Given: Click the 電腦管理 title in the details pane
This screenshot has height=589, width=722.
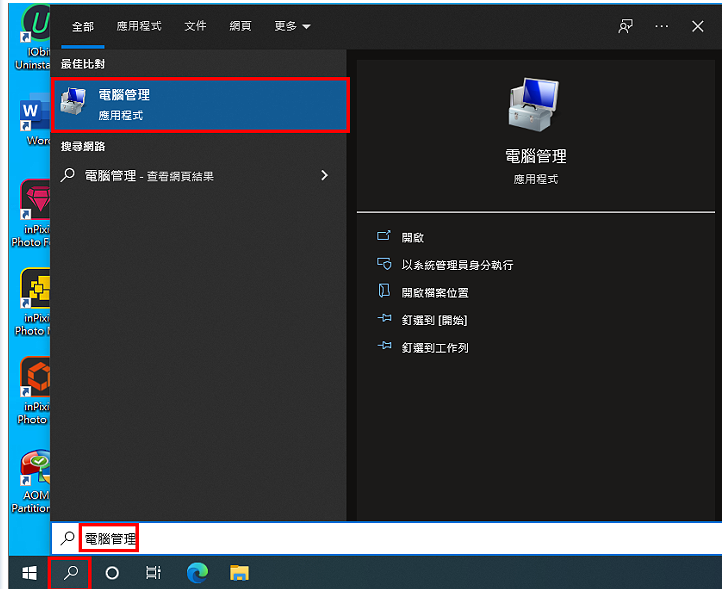Looking at the screenshot, I should pos(536,156).
